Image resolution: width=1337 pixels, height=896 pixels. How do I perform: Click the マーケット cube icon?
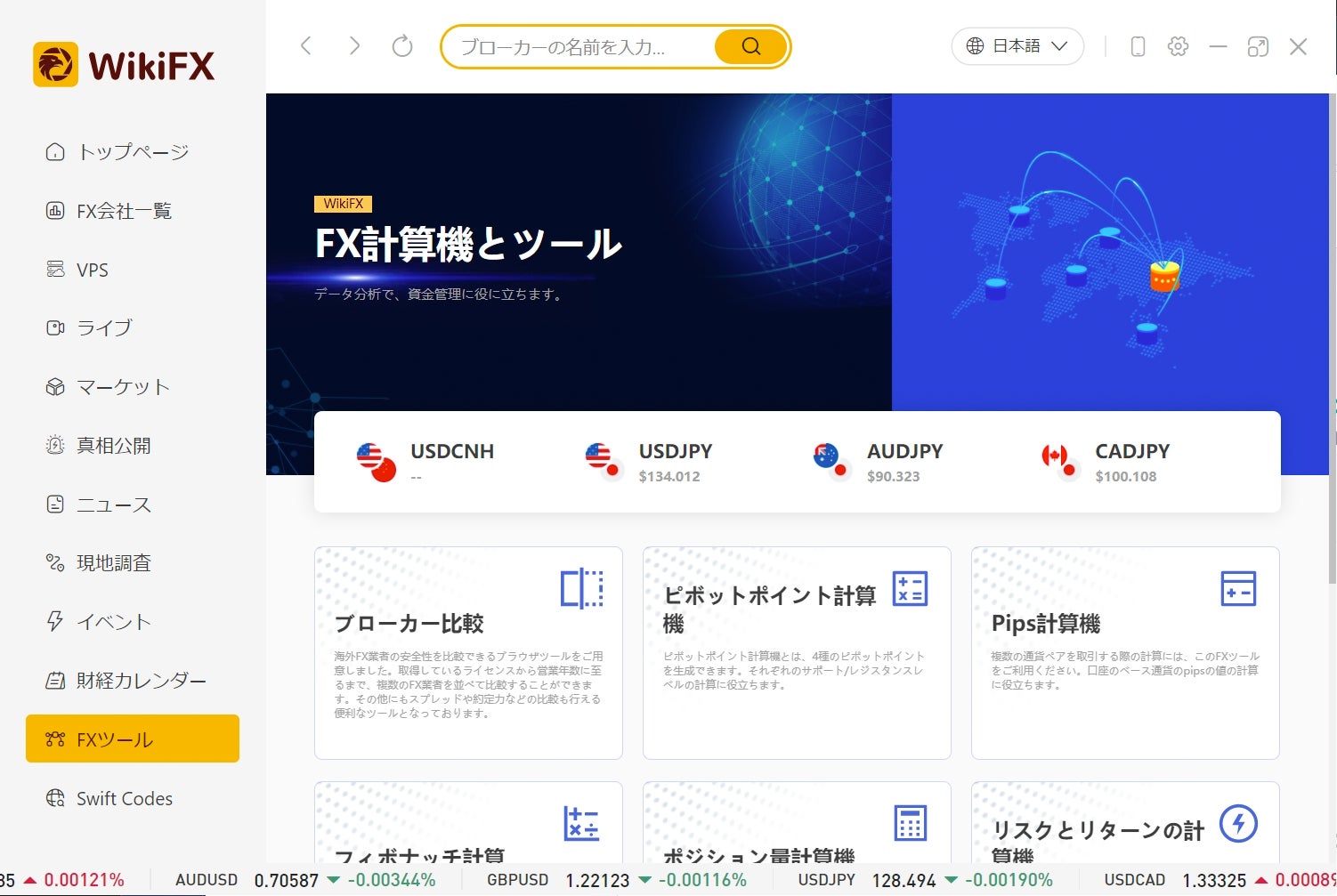55,387
